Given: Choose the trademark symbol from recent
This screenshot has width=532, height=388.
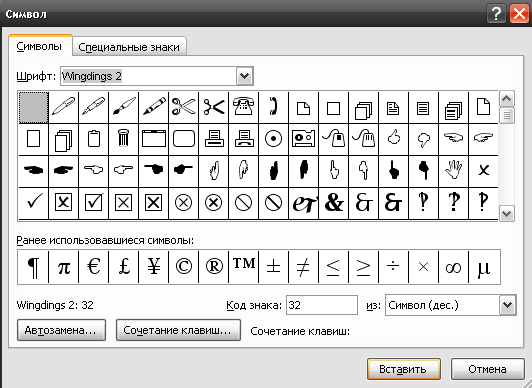Looking at the screenshot, I should (x=244, y=267).
